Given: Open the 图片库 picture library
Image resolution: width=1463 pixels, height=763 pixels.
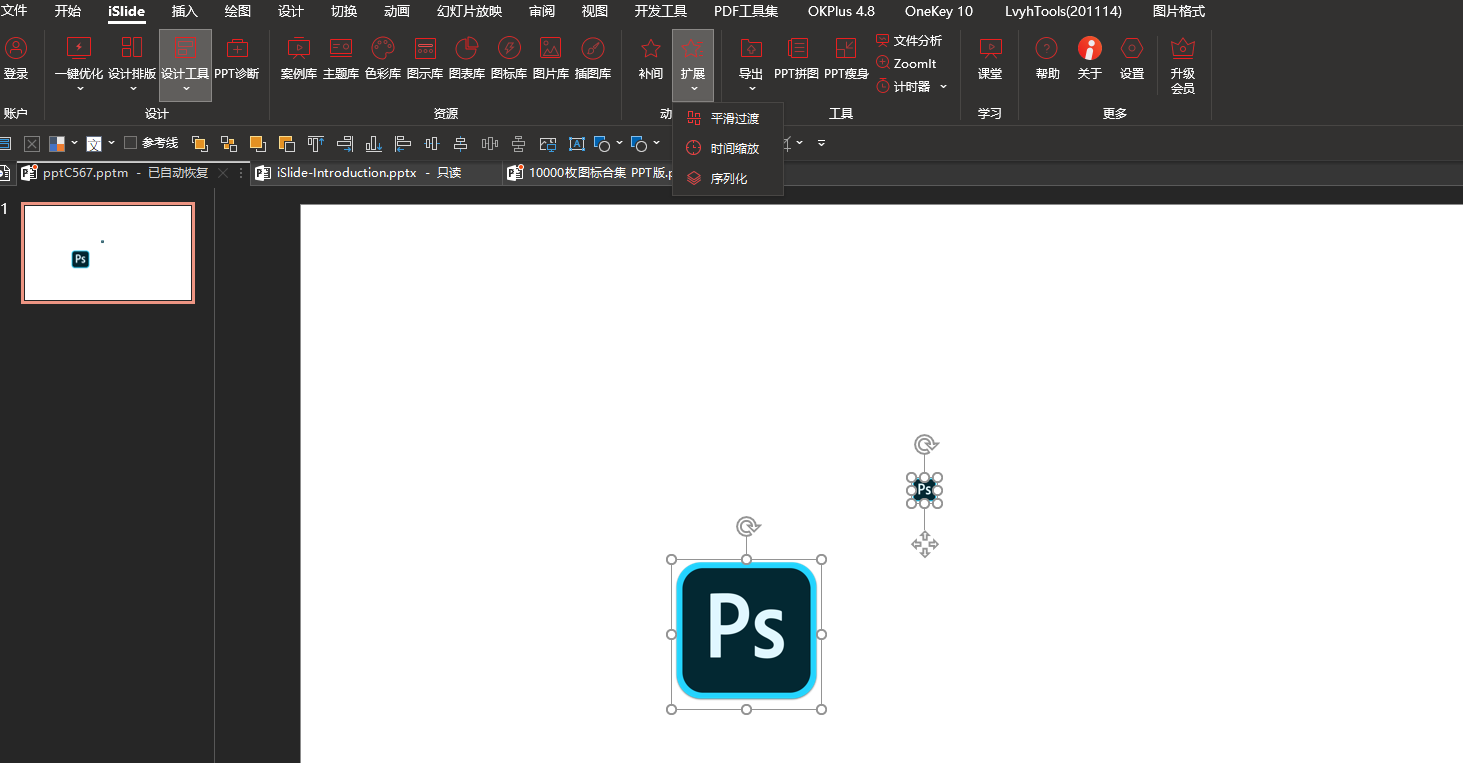Looking at the screenshot, I should point(551,58).
